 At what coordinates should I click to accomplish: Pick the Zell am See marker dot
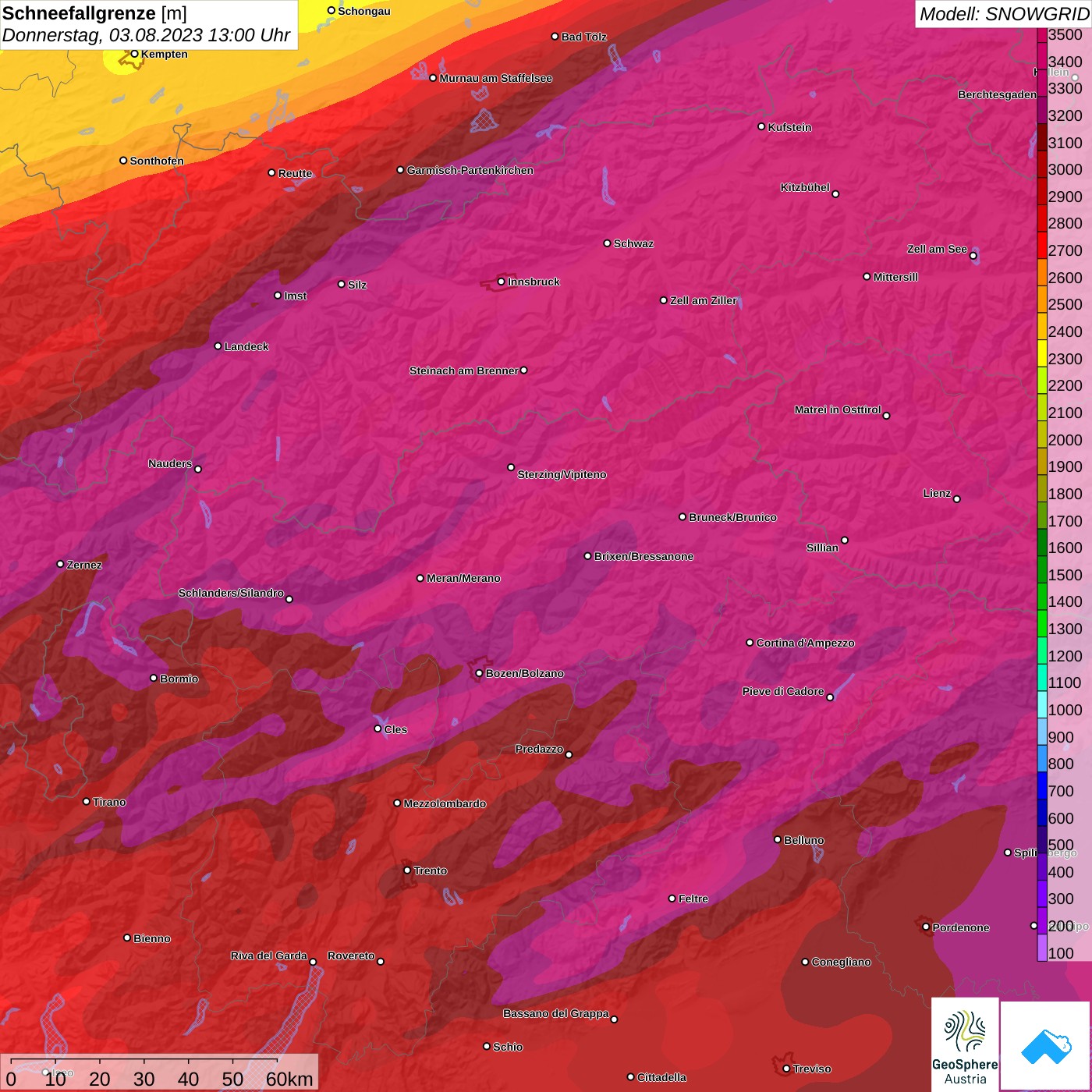pyautogui.click(x=973, y=256)
